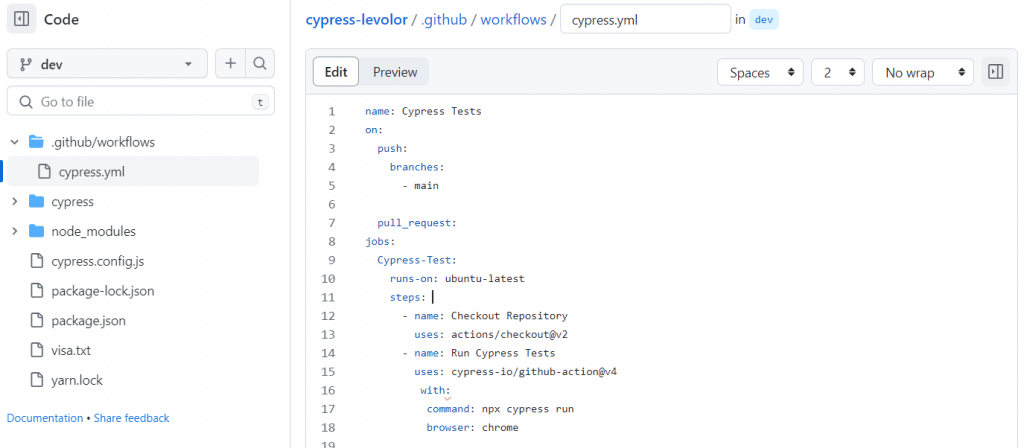Open the dev branch selector dropdown
1024x448 pixels.
[107, 64]
